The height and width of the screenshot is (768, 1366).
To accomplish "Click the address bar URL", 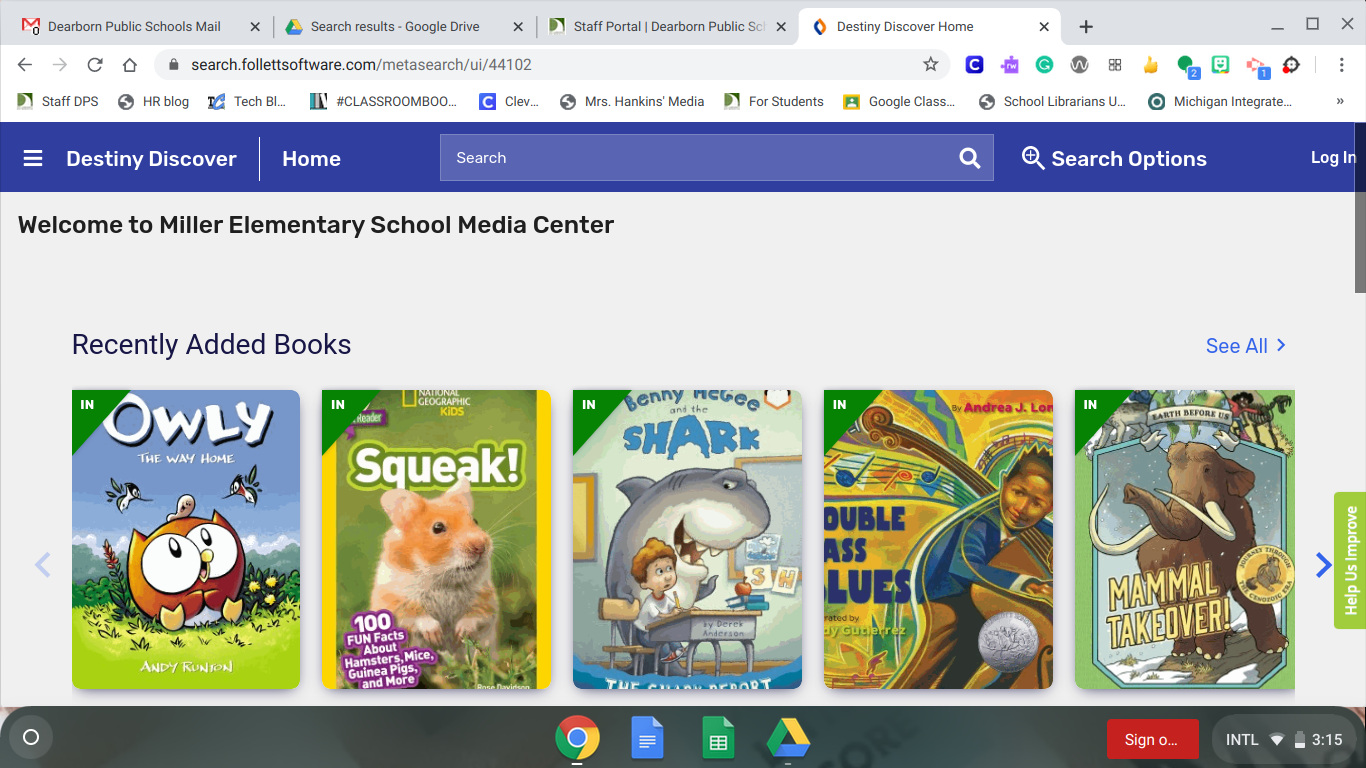I will click(x=362, y=65).
